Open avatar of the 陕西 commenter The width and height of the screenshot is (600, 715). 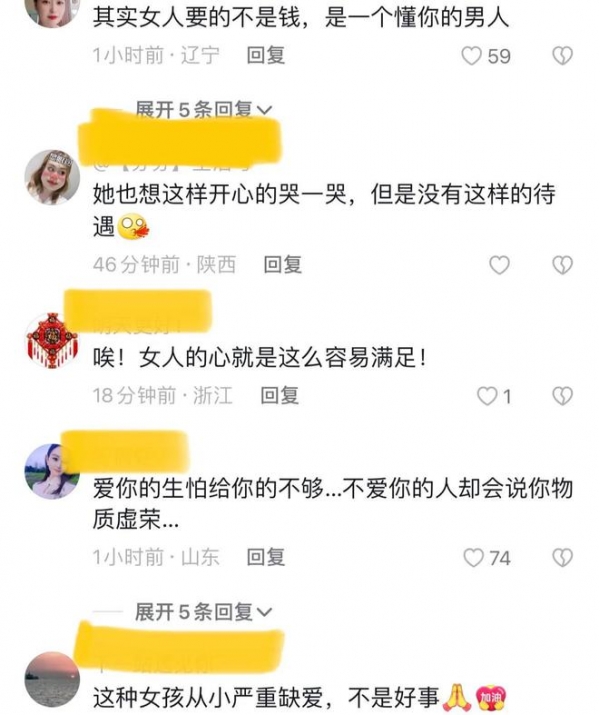pyautogui.click(x=52, y=177)
